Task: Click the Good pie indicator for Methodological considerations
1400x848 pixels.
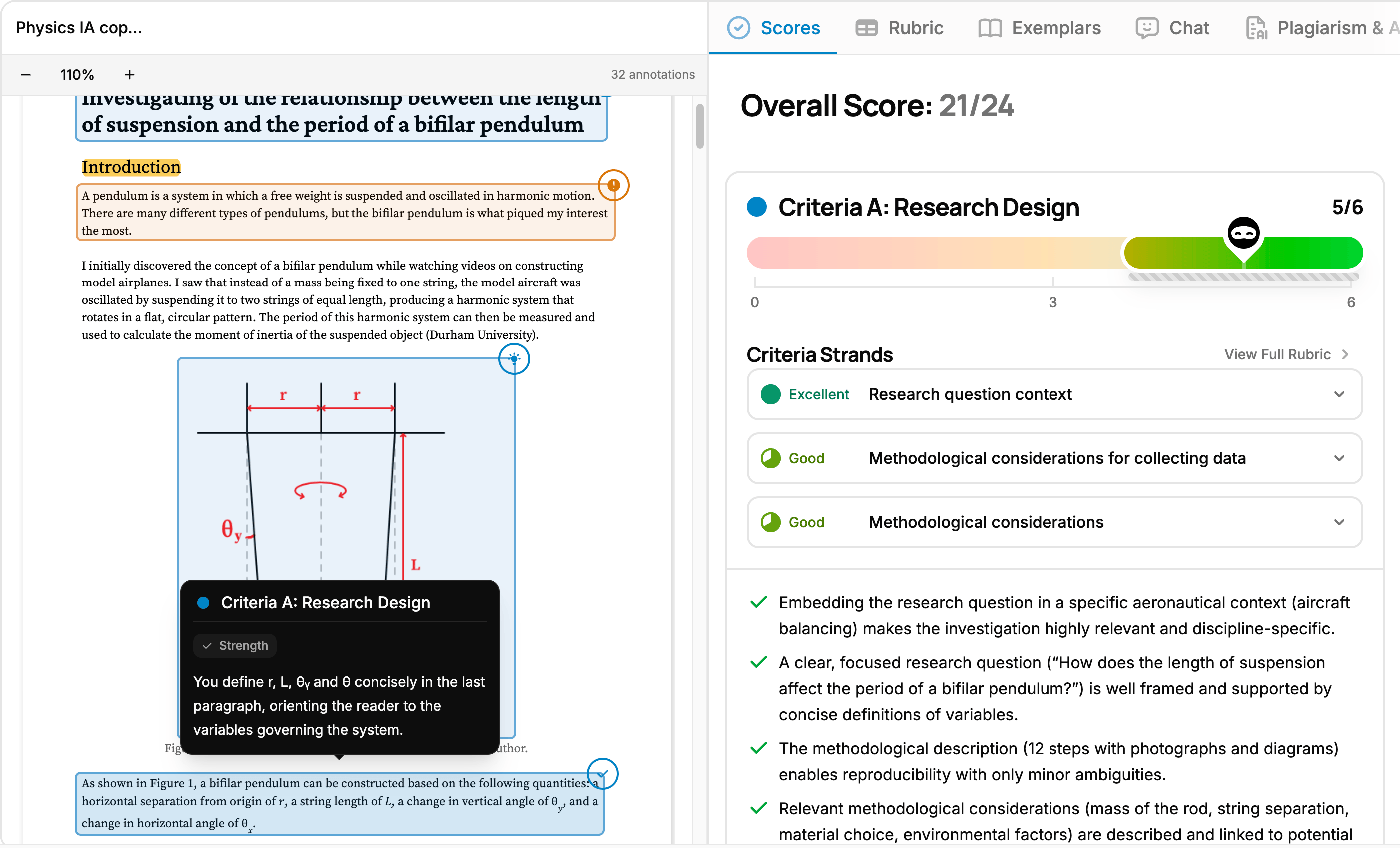Action: pos(771,522)
